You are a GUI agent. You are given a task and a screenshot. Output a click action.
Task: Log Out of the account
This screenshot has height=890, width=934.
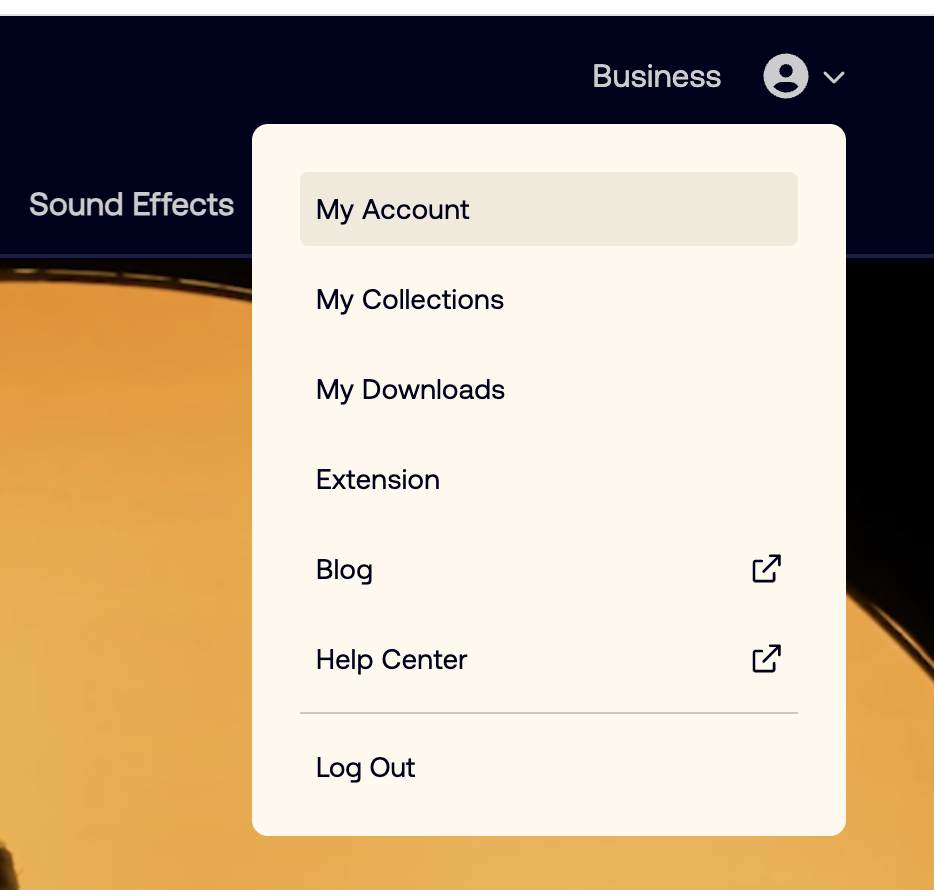(x=549, y=767)
